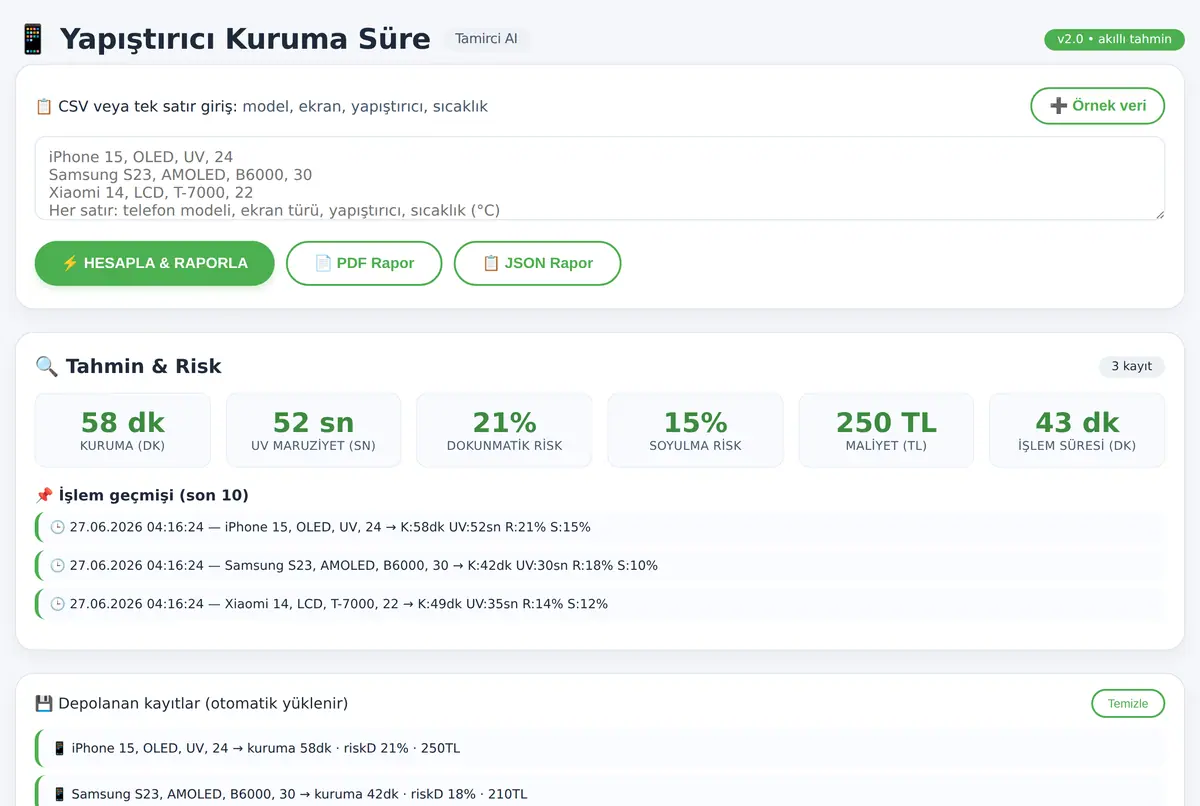Viewport: 1200px width, 806px height.
Task: Select the 21% Dokunmatik Risk card
Action: point(505,430)
